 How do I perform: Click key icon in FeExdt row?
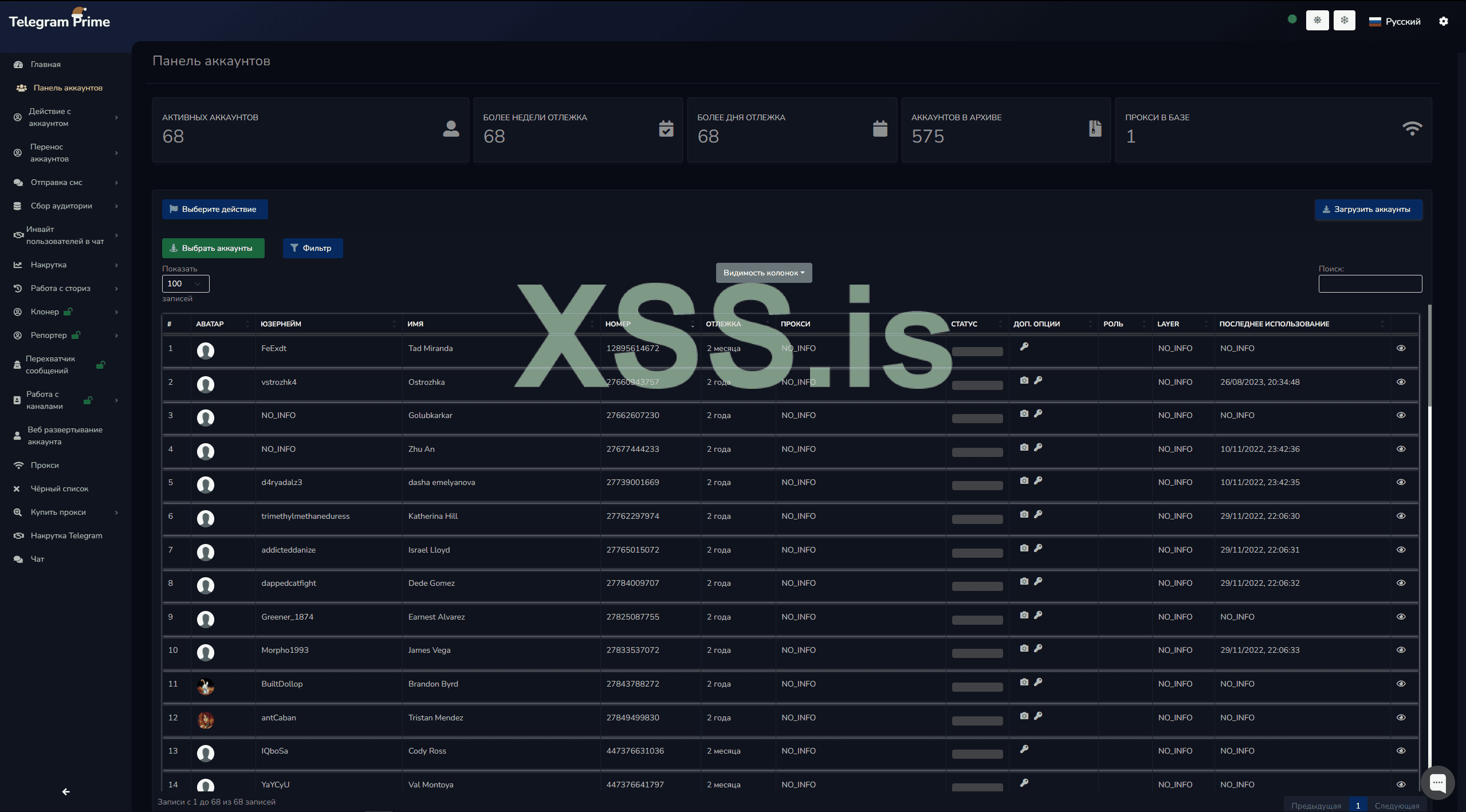(1024, 346)
